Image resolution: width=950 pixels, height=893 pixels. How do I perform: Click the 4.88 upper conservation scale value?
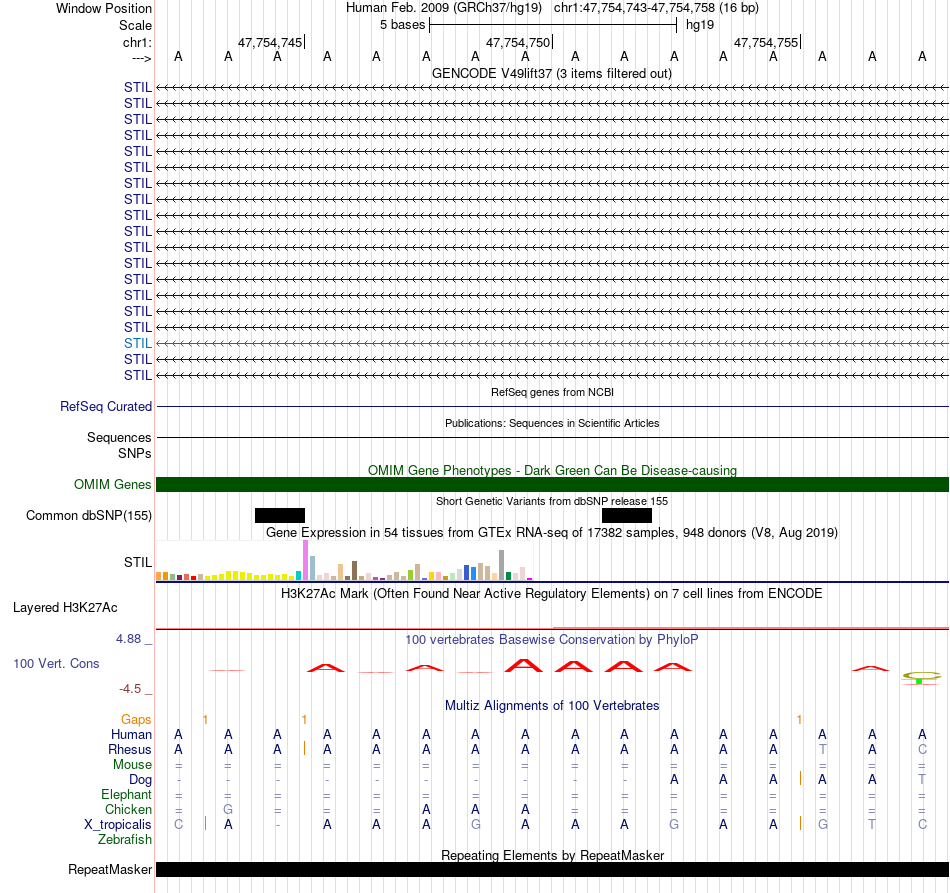point(128,639)
